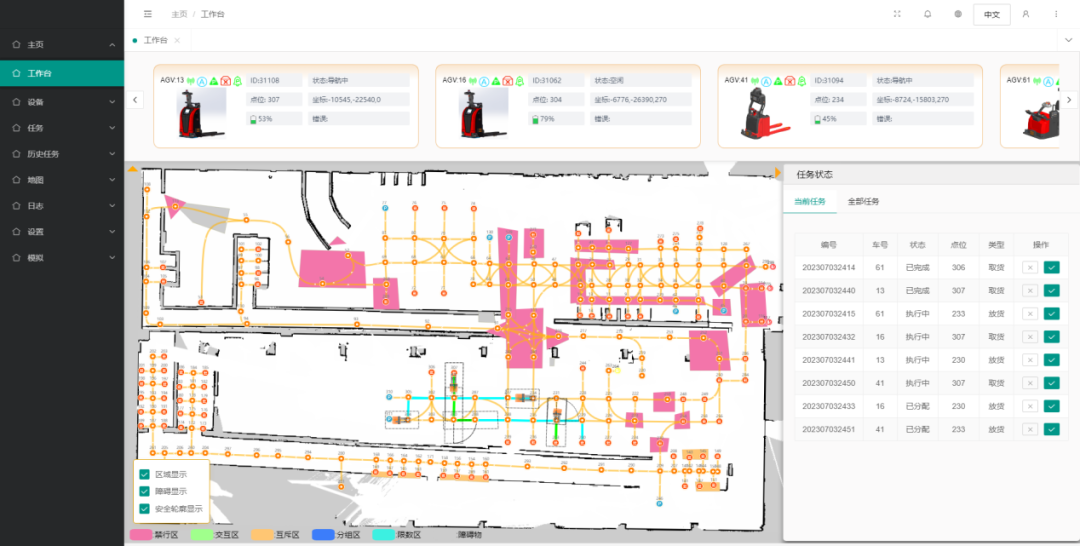This screenshot has width=1080, height=546.
Task: Click the globe icon in header
Action: click(957, 14)
